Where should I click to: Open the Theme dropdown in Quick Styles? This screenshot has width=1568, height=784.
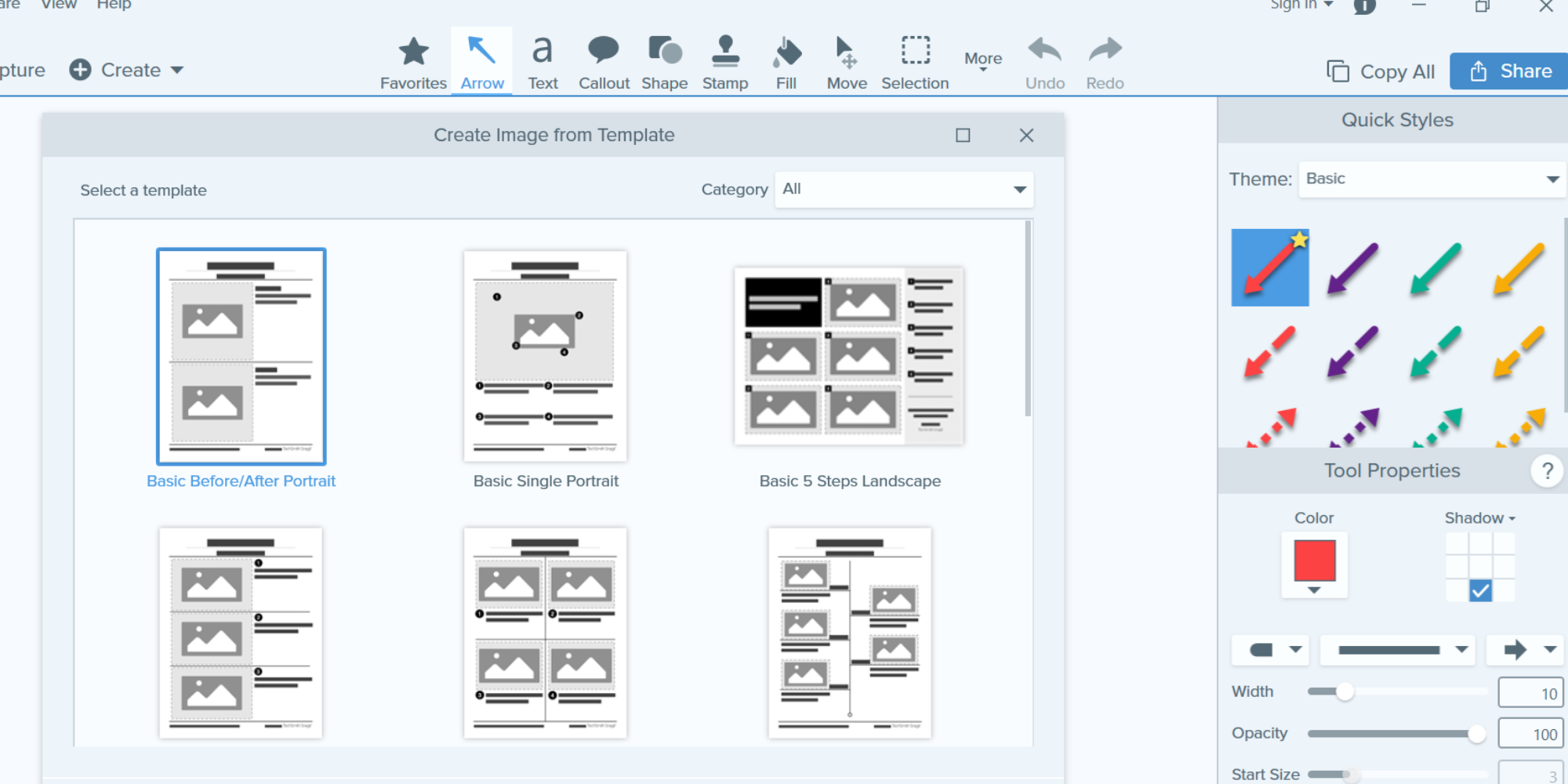pyautogui.click(x=1431, y=179)
